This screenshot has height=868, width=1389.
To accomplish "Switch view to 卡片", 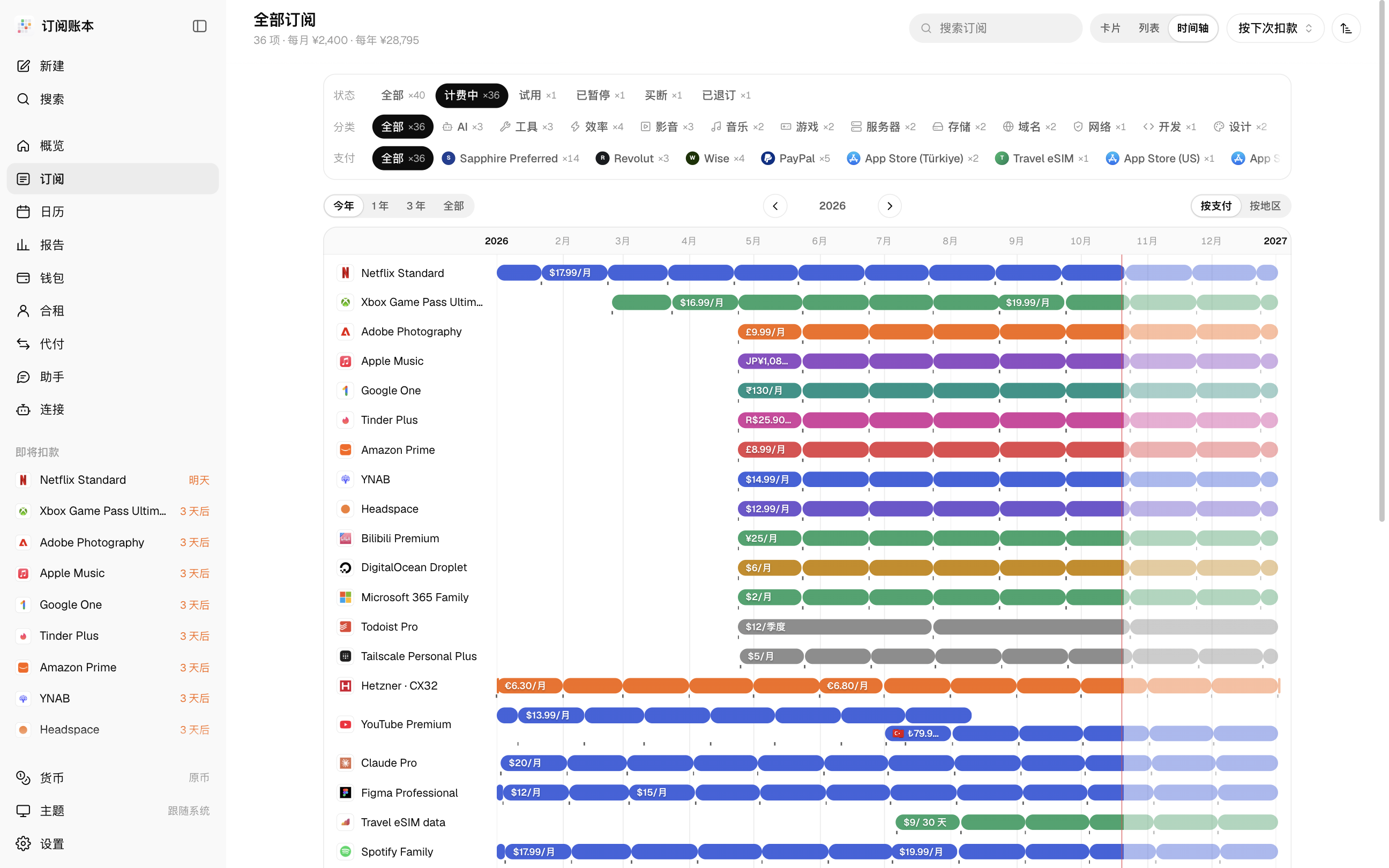I will point(1110,28).
